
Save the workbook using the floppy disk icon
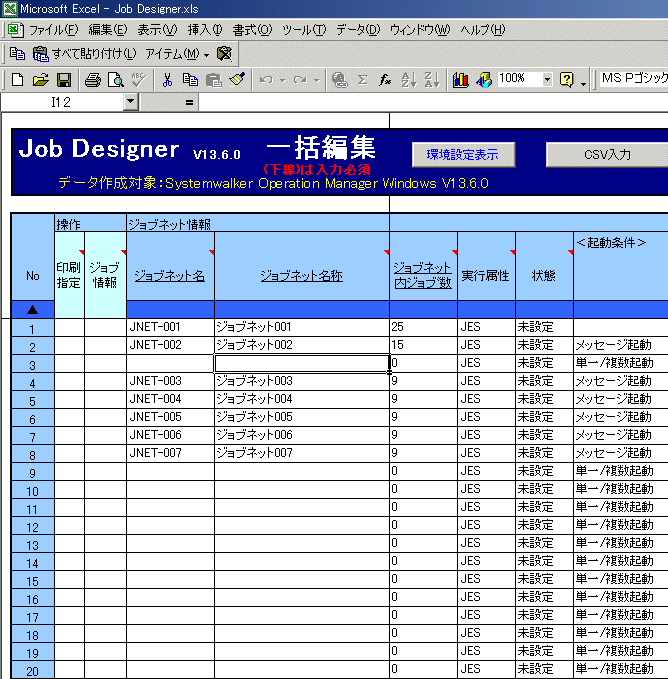[64, 80]
